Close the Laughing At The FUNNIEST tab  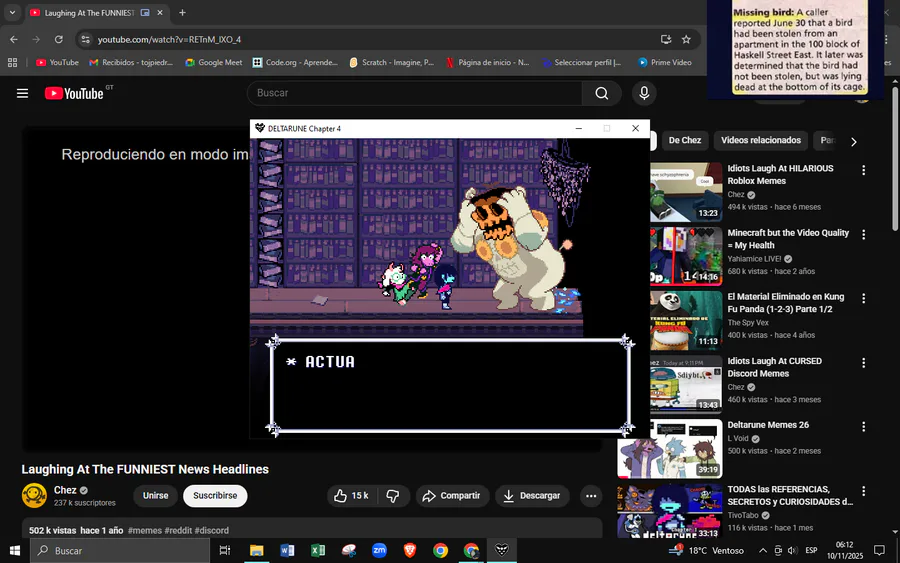[160, 13]
